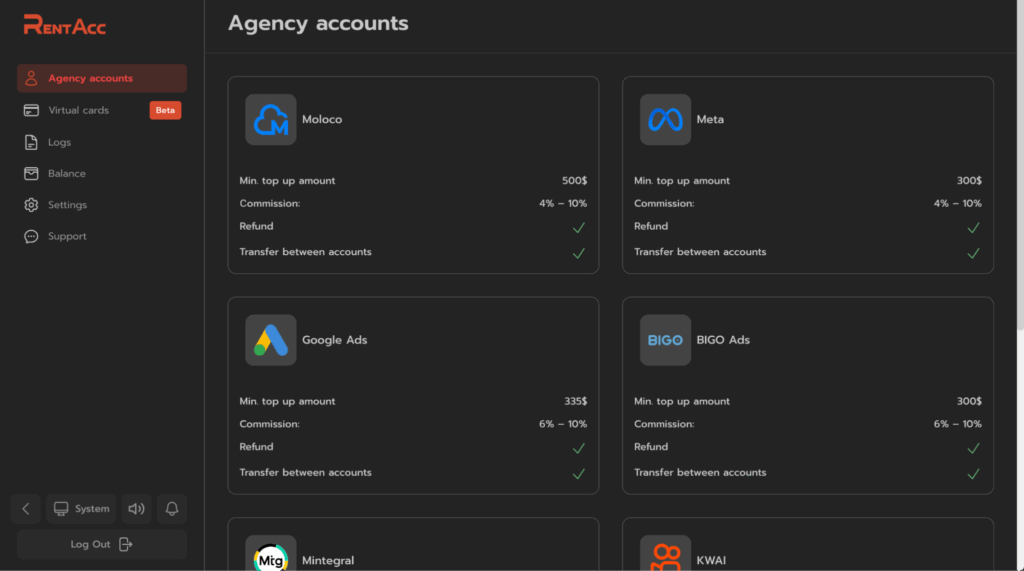Click Moloco Min. top up amount label

(x=287, y=181)
